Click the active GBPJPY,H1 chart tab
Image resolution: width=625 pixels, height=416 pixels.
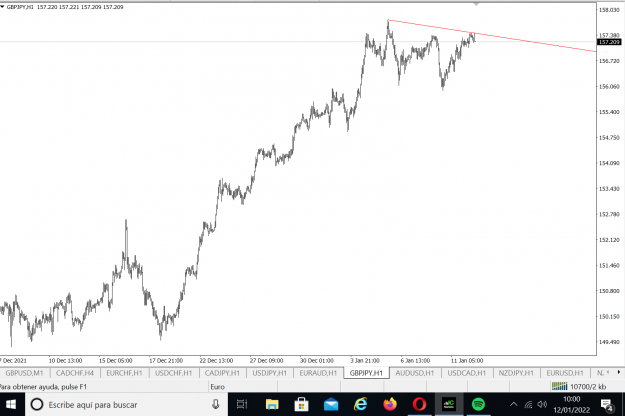pyautogui.click(x=366, y=373)
